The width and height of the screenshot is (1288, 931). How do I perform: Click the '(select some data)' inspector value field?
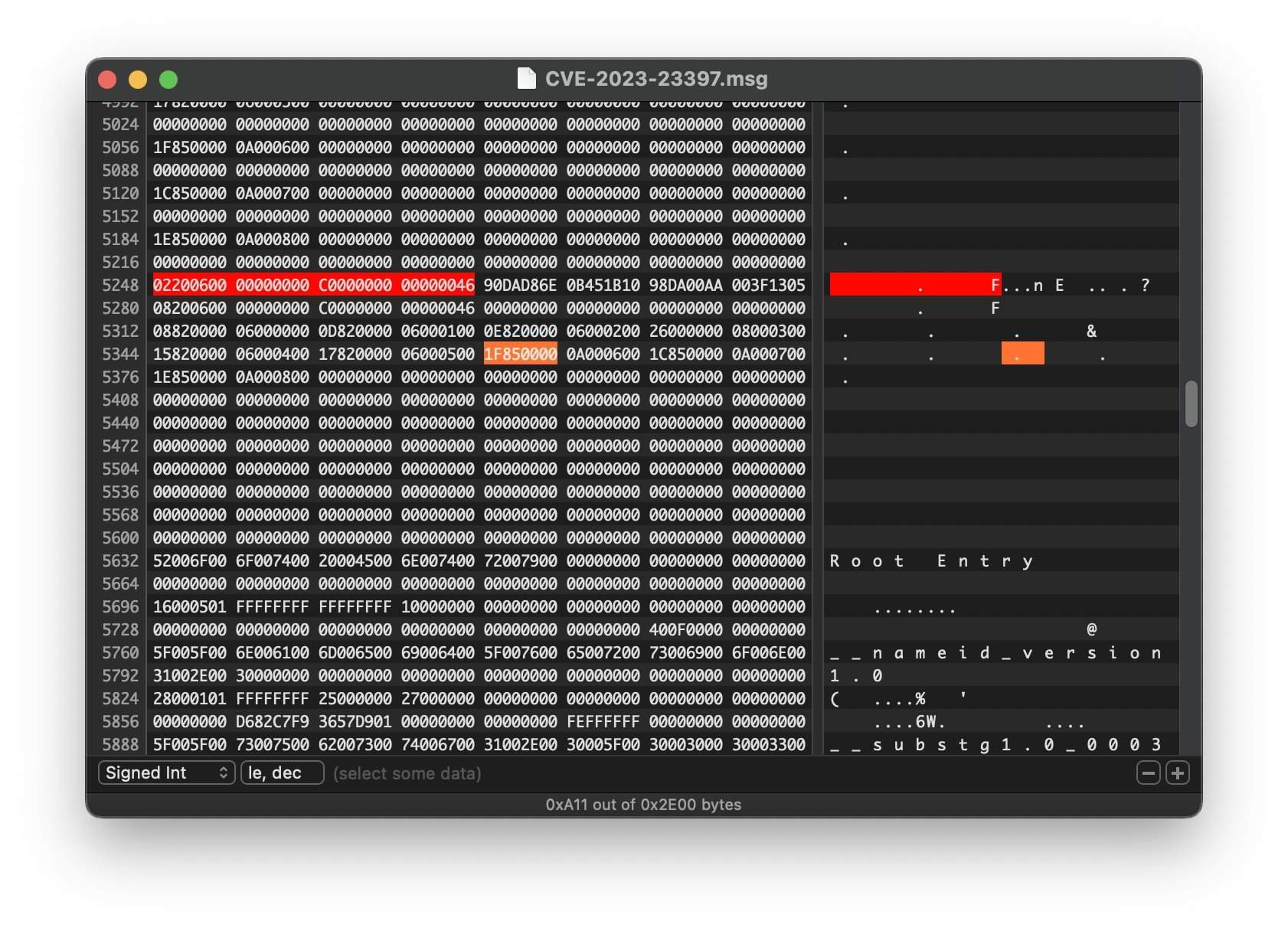pos(407,773)
